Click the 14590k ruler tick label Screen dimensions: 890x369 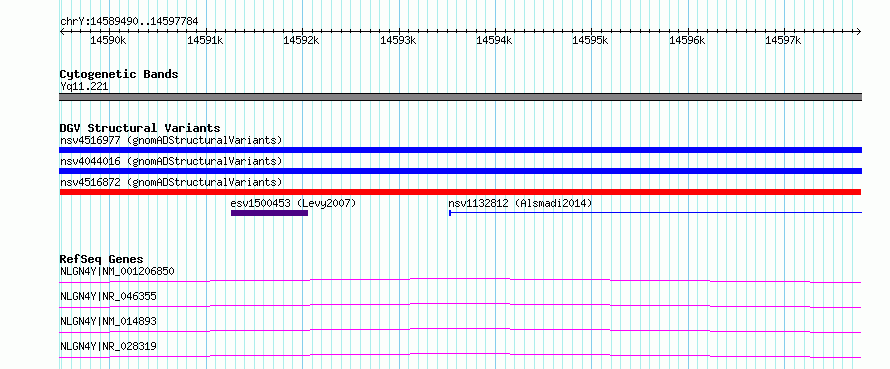point(109,40)
